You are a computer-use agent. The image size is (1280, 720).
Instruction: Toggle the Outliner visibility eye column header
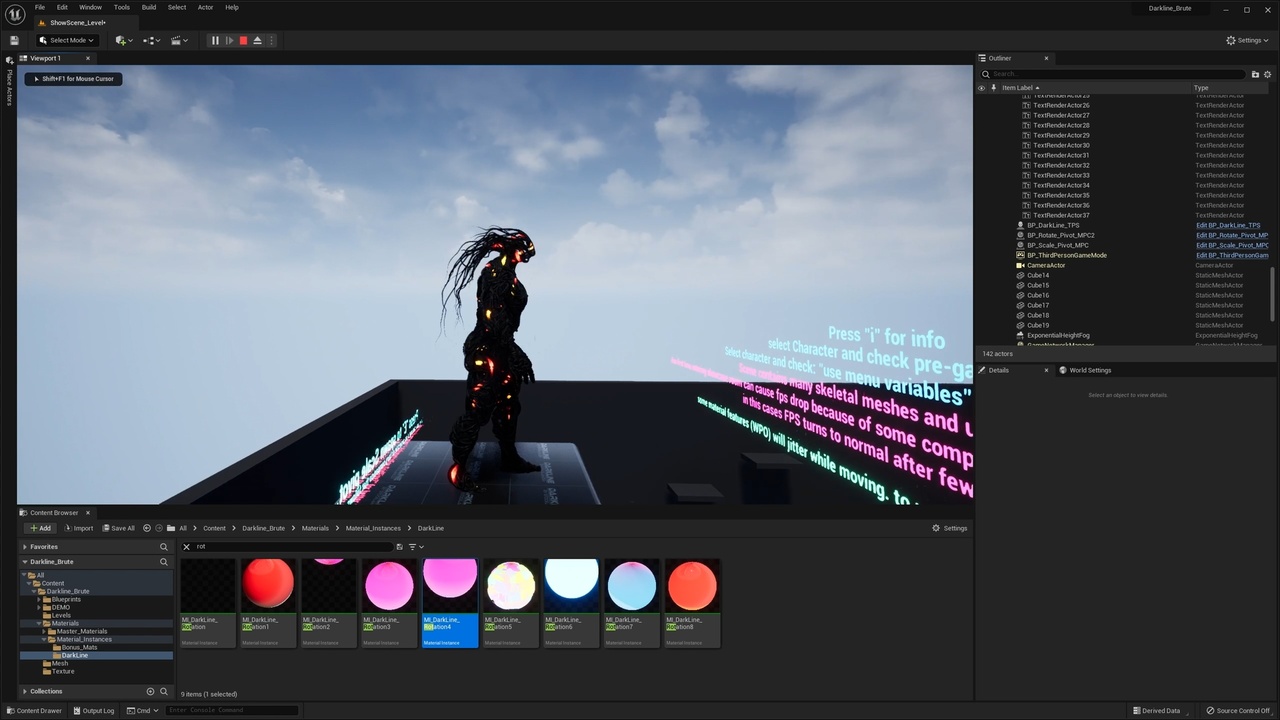point(981,88)
